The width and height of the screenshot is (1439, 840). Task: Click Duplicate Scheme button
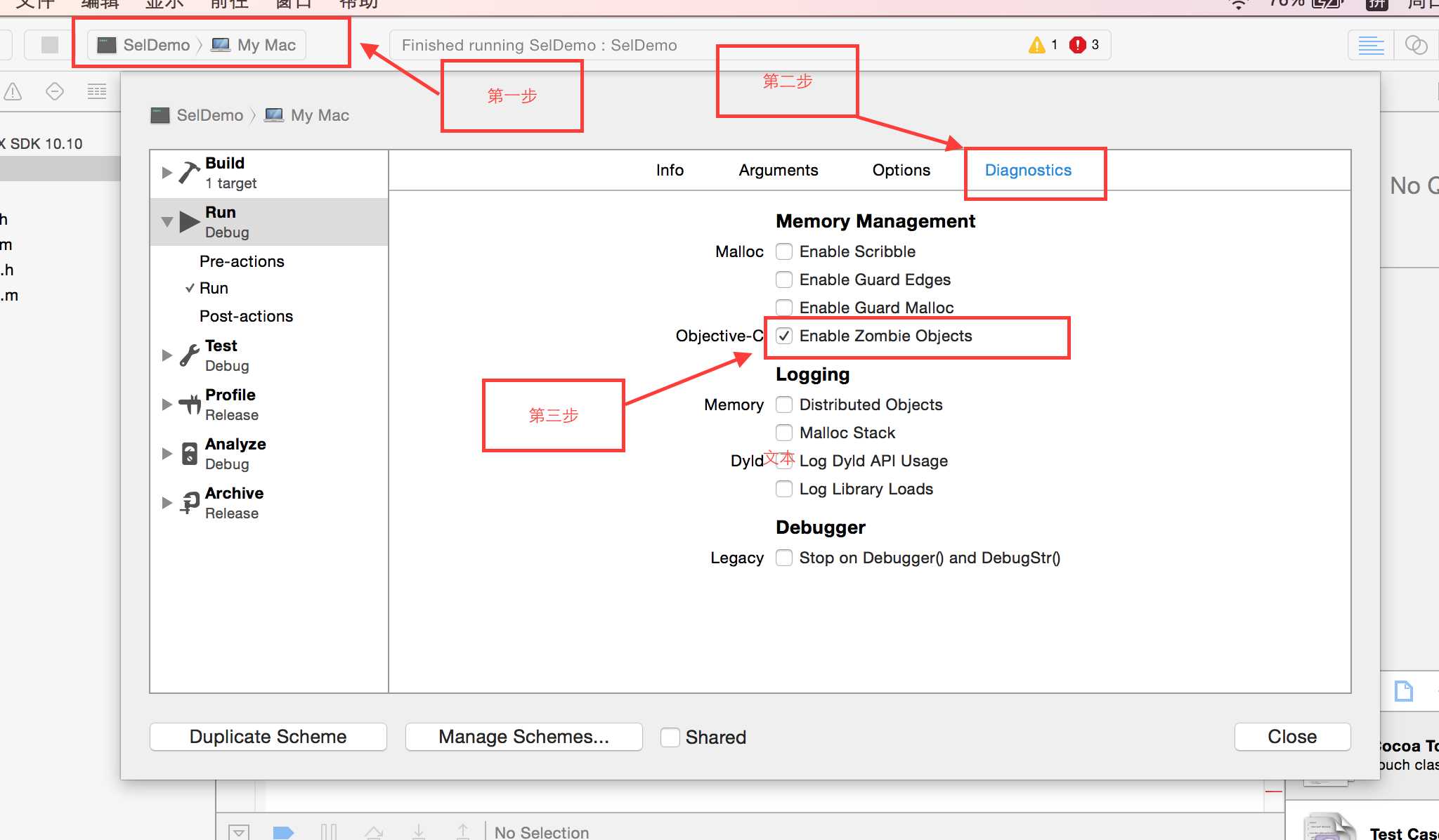click(268, 736)
